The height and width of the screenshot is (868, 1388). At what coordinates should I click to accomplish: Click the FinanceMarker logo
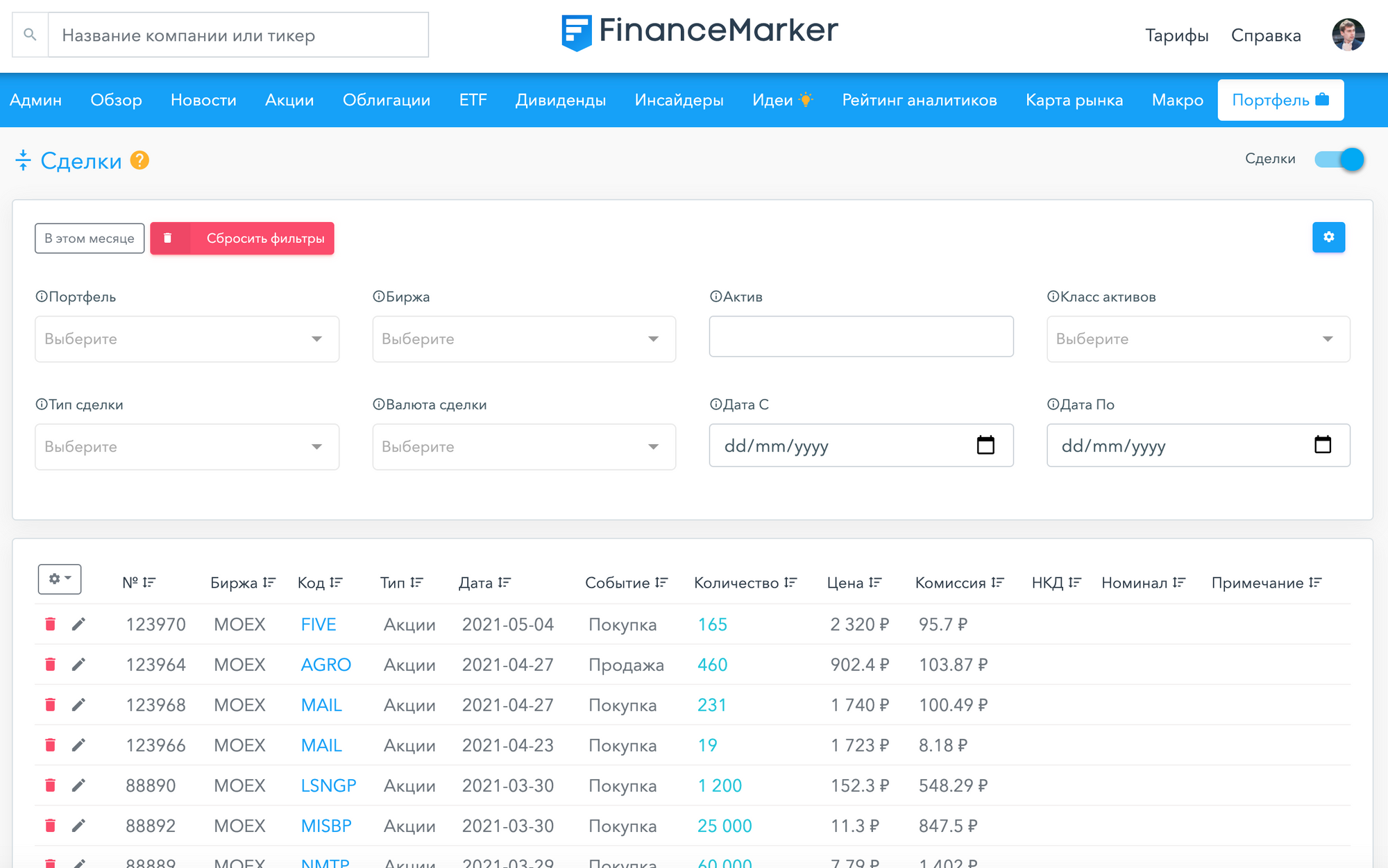(x=700, y=33)
